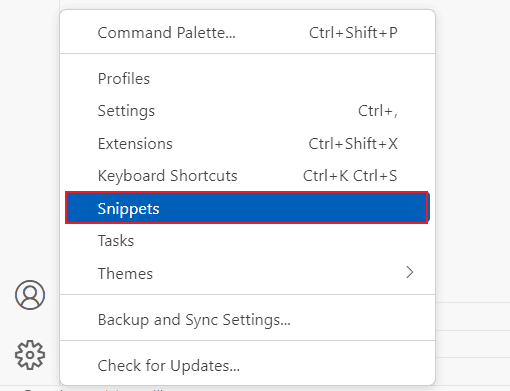Select the highlighted Snippets entry
The height and width of the screenshot is (391, 510).
pos(247,208)
